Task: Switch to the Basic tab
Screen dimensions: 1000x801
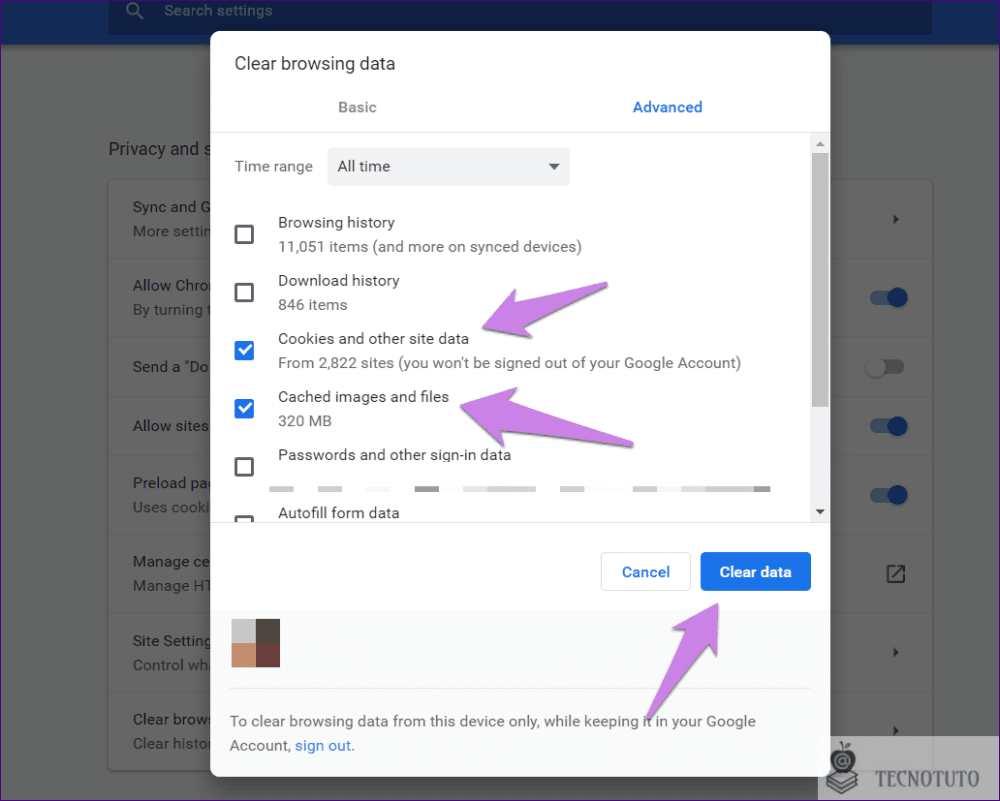Action: click(357, 107)
